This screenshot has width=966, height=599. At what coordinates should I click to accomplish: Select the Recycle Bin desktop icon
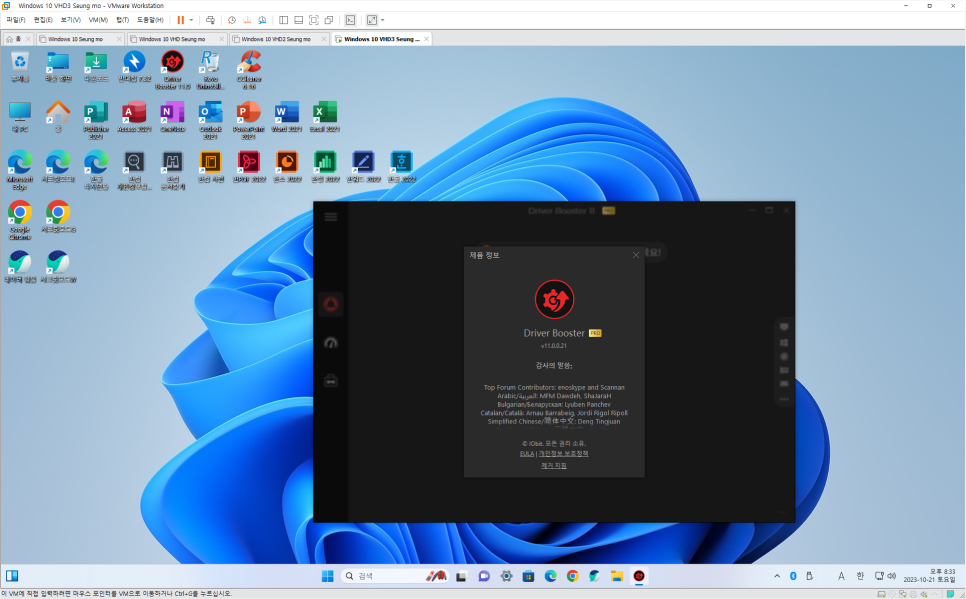20,67
